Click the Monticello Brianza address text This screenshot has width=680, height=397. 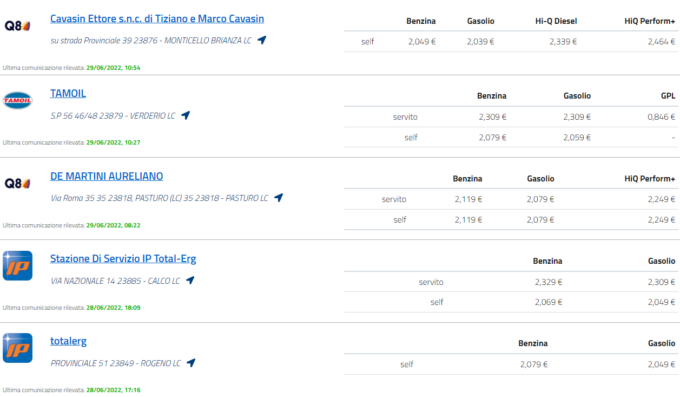coord(151,41)
